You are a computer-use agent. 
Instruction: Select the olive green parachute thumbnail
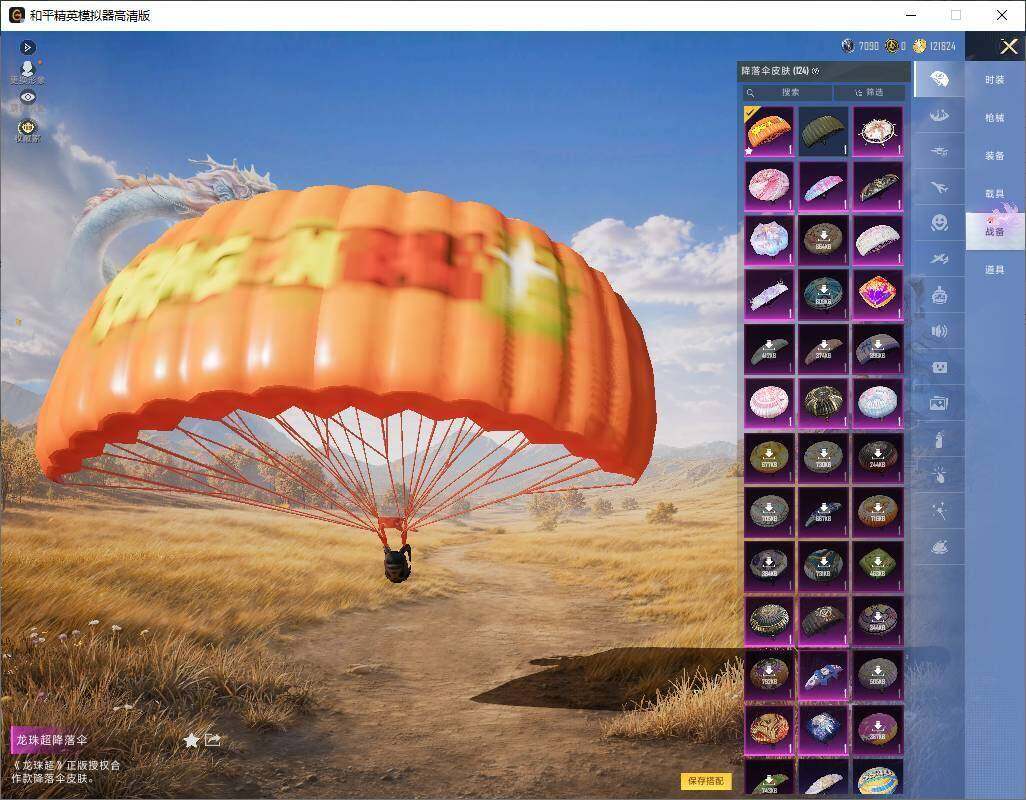click(x=823, y=131)
